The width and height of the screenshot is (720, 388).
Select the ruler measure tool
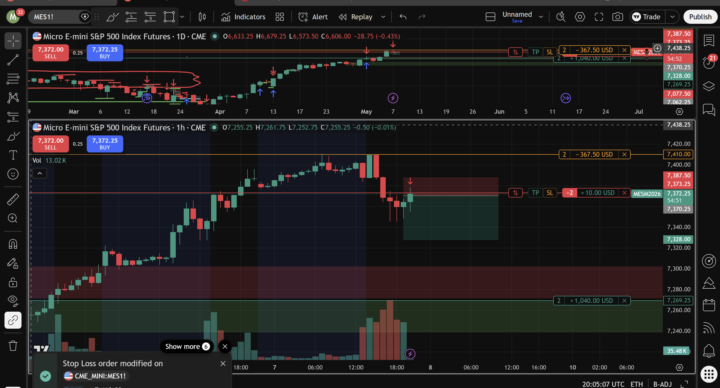pyautogui.click(x=13, y=199)
